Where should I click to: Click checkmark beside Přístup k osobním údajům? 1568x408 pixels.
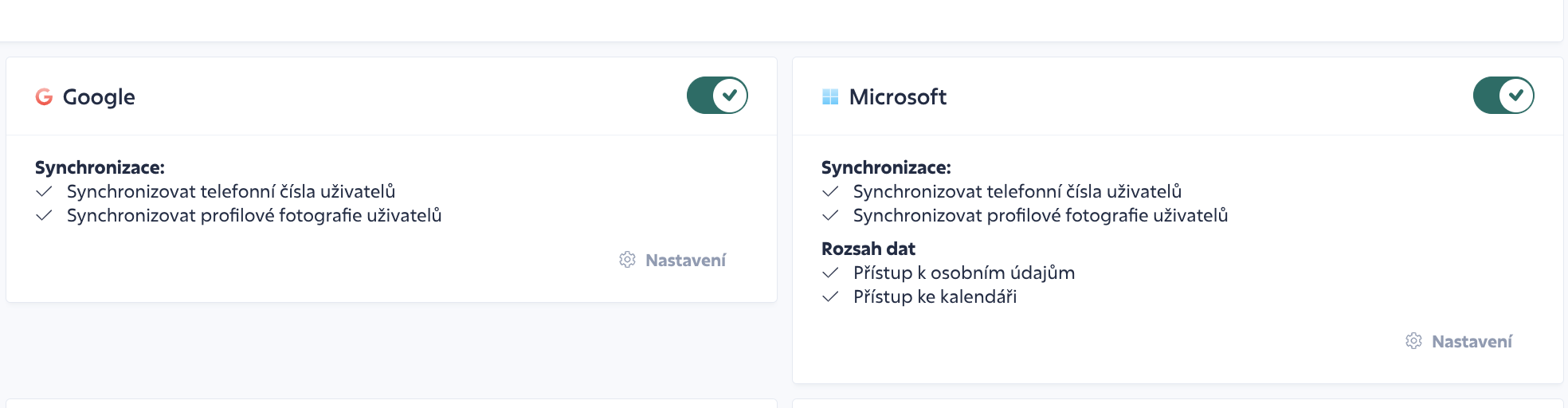pos(830,273)
